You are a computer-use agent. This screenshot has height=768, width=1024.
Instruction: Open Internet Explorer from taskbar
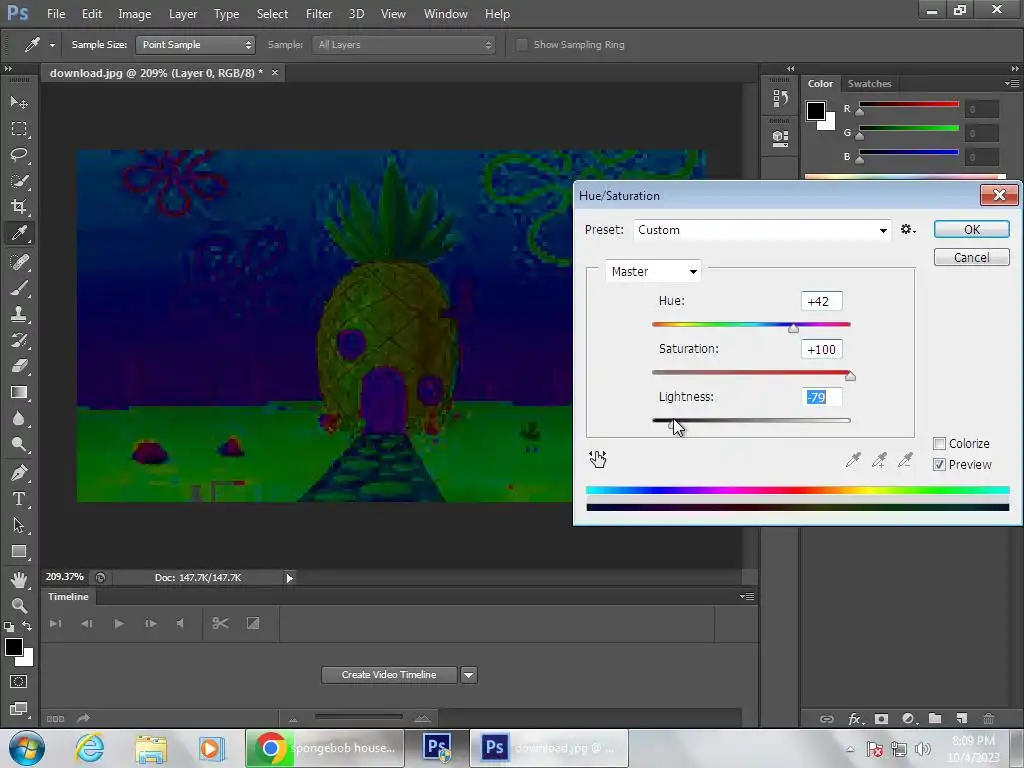tap(89, 748)
